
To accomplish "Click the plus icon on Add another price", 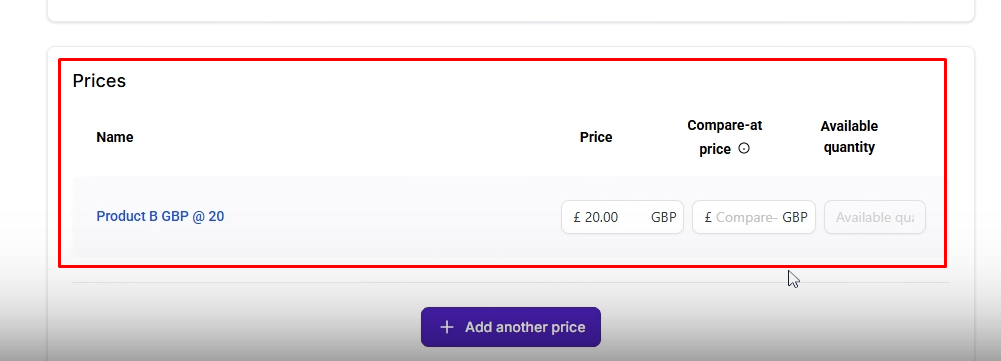I will [447, 327].
